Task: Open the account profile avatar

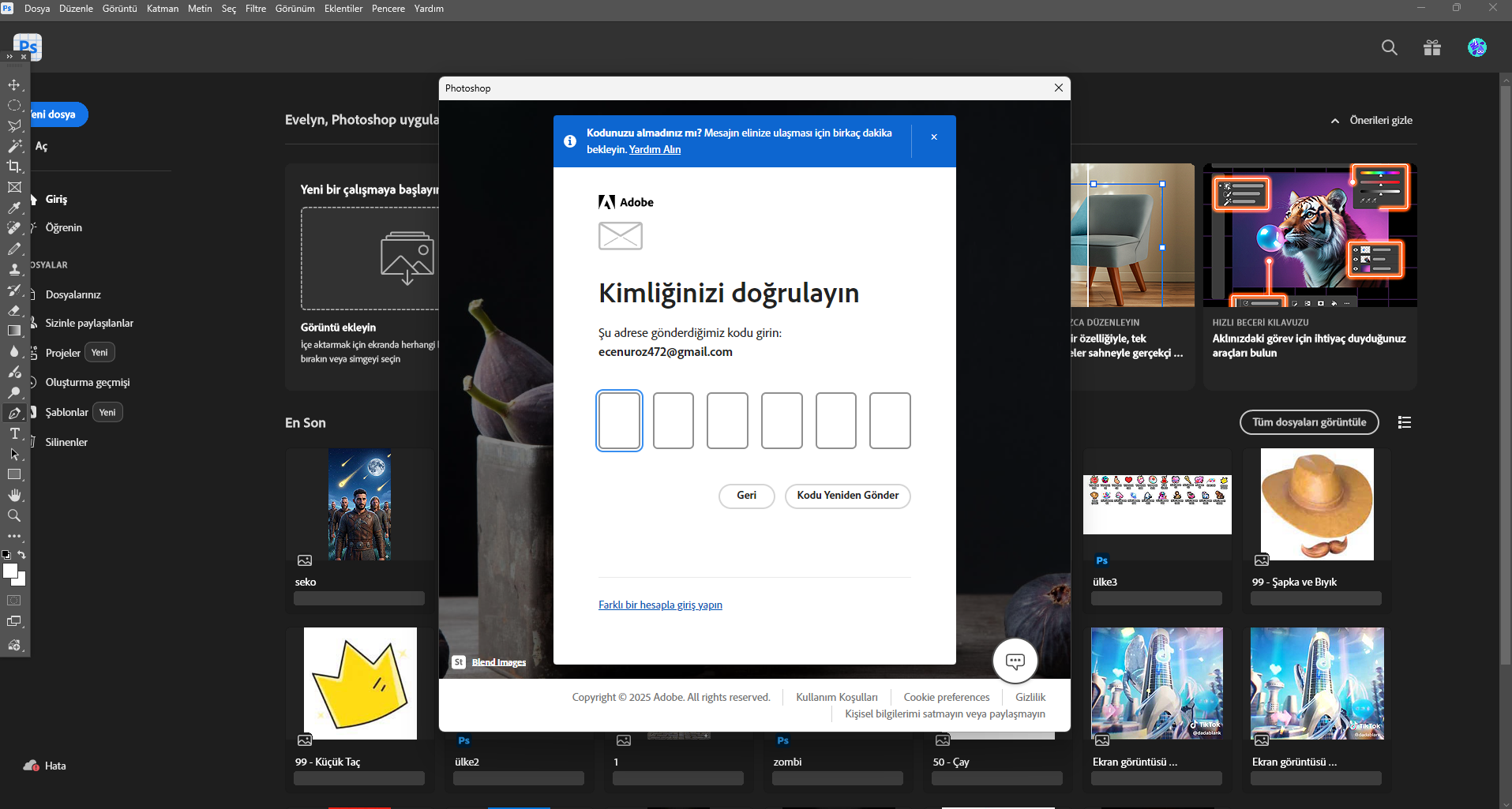Action: [1477, 47]
